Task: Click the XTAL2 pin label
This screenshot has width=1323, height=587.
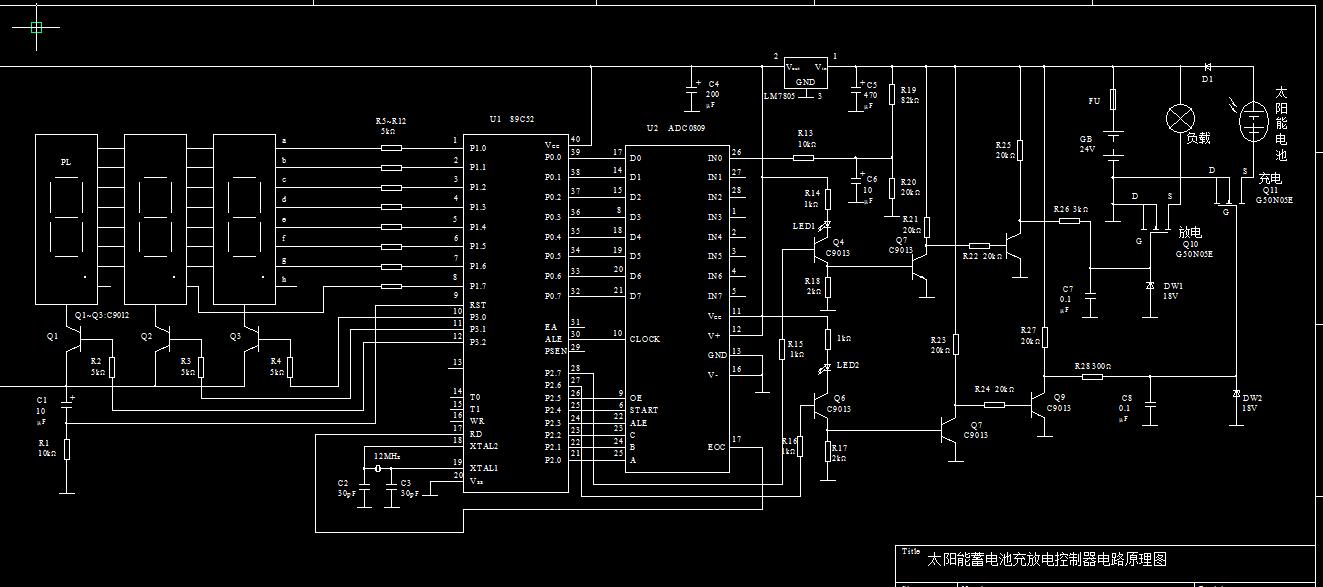Action: pyautogui.click(x=483, y=445)
